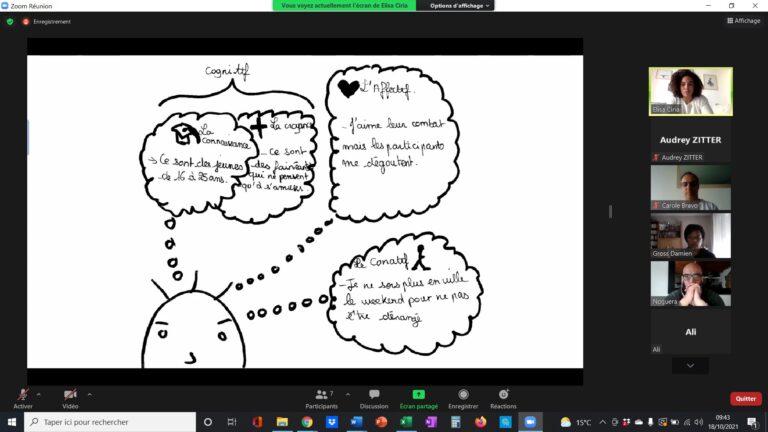Open the Options d'affichage dropdown
The image size is (768, 432).
pos(460,5)
